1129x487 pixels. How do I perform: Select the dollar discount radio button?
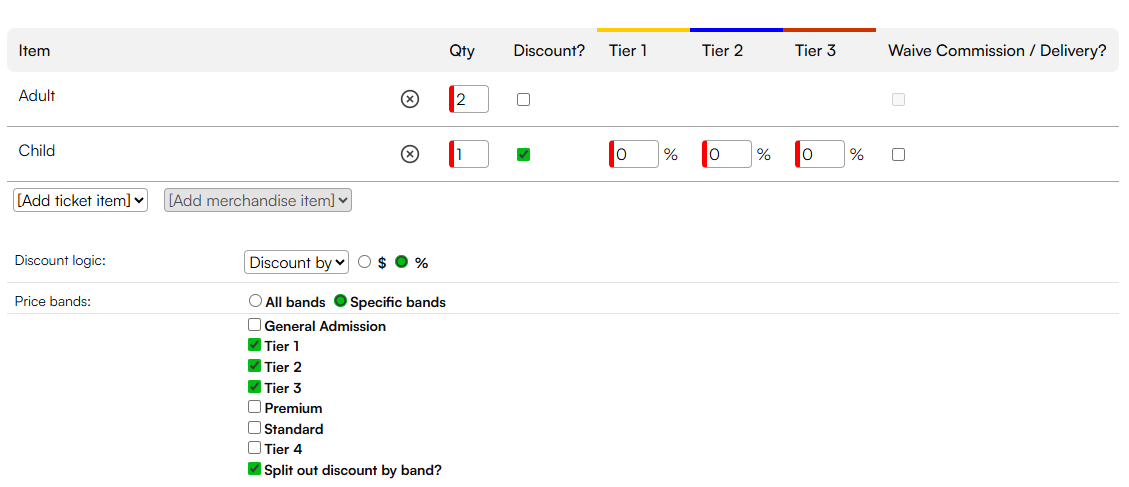tap(364, 262)
